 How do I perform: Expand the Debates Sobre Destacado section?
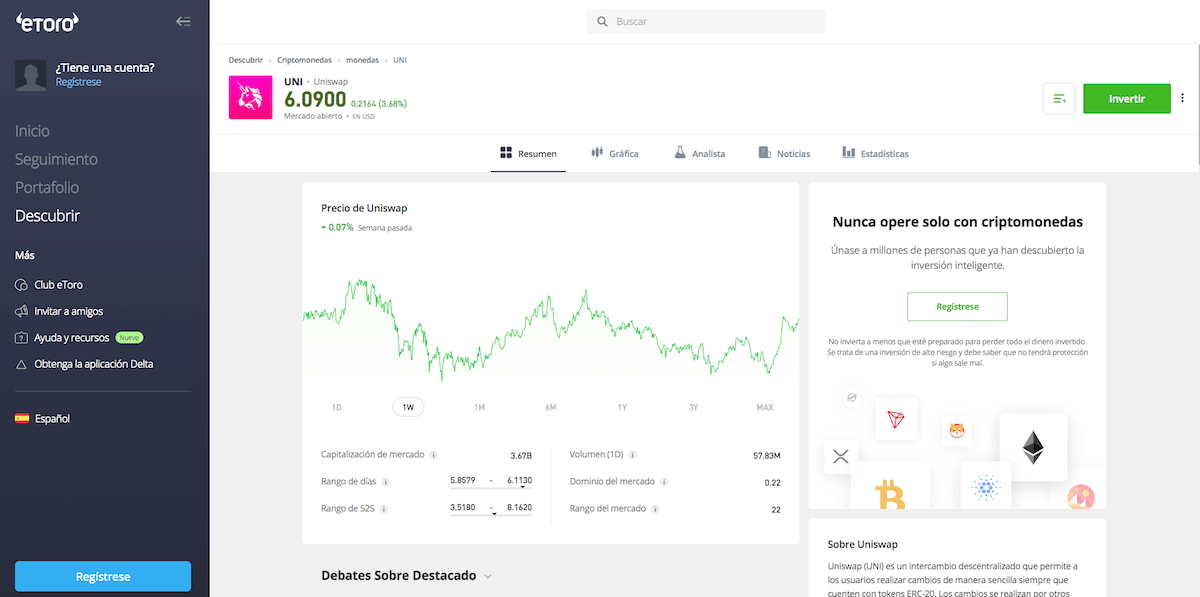487,576
